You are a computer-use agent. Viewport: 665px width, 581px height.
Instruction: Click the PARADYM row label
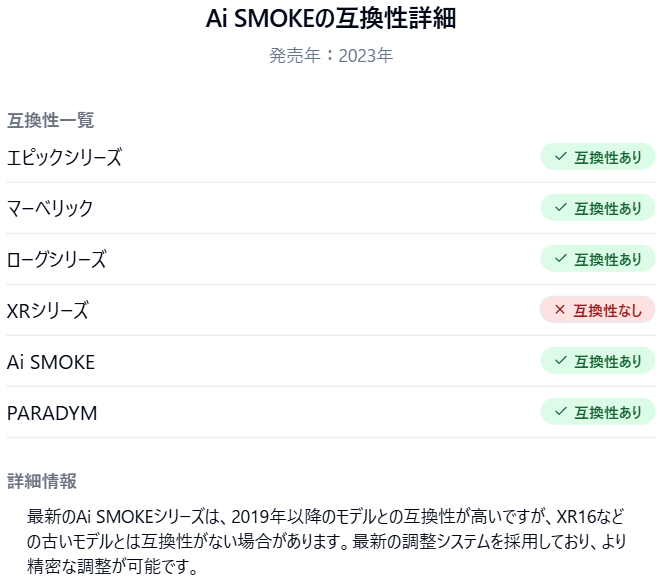52,412
